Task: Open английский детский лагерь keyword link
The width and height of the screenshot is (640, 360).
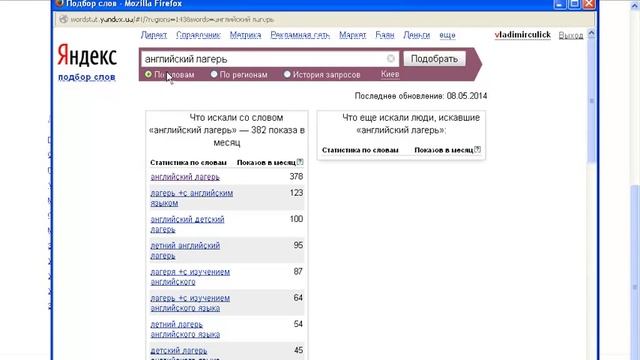Action: tap(187, 224)
